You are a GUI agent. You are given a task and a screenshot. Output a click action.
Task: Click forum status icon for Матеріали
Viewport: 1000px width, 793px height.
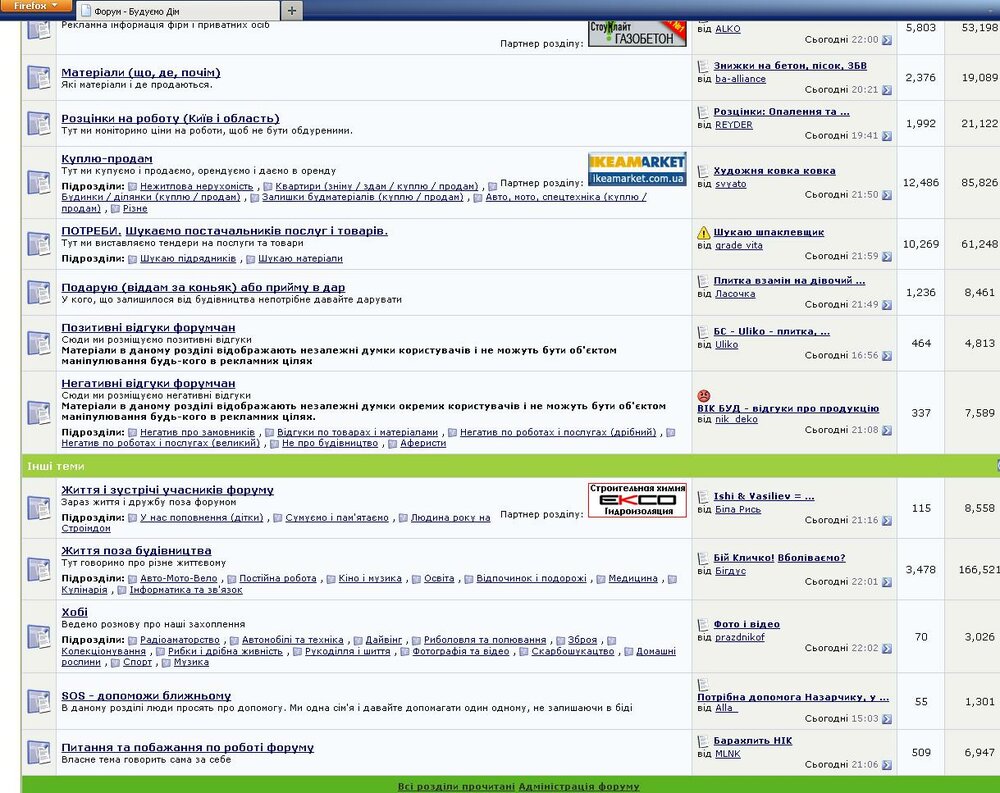pos(39,77)
